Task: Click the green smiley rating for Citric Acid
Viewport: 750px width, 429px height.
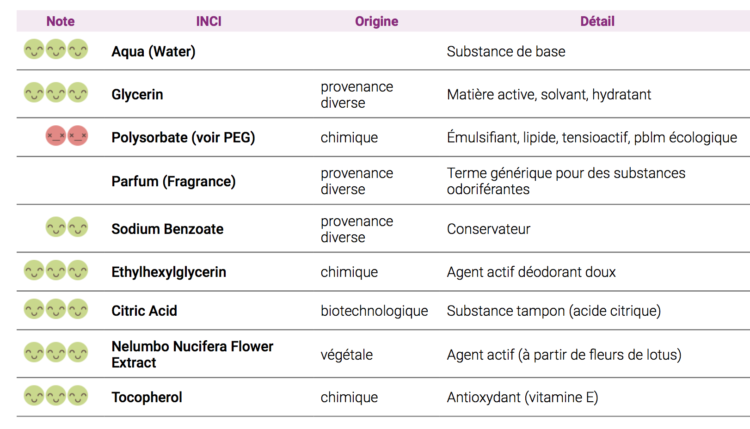Action: click(x=56, y=310)
